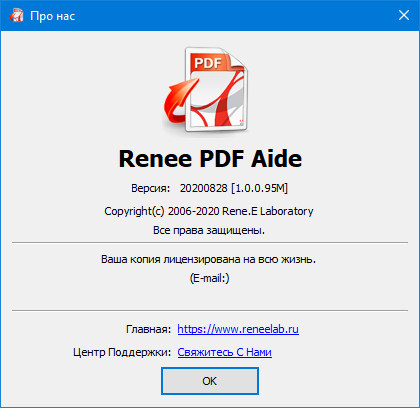Click the Про нас window title

tap(53, 16)
